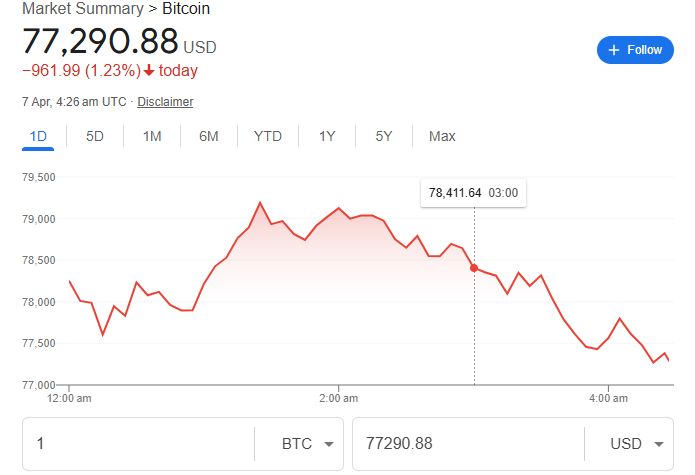695x475 pixels.
Task: Switch to the 5D chart tab
Action: pos(95,136)
